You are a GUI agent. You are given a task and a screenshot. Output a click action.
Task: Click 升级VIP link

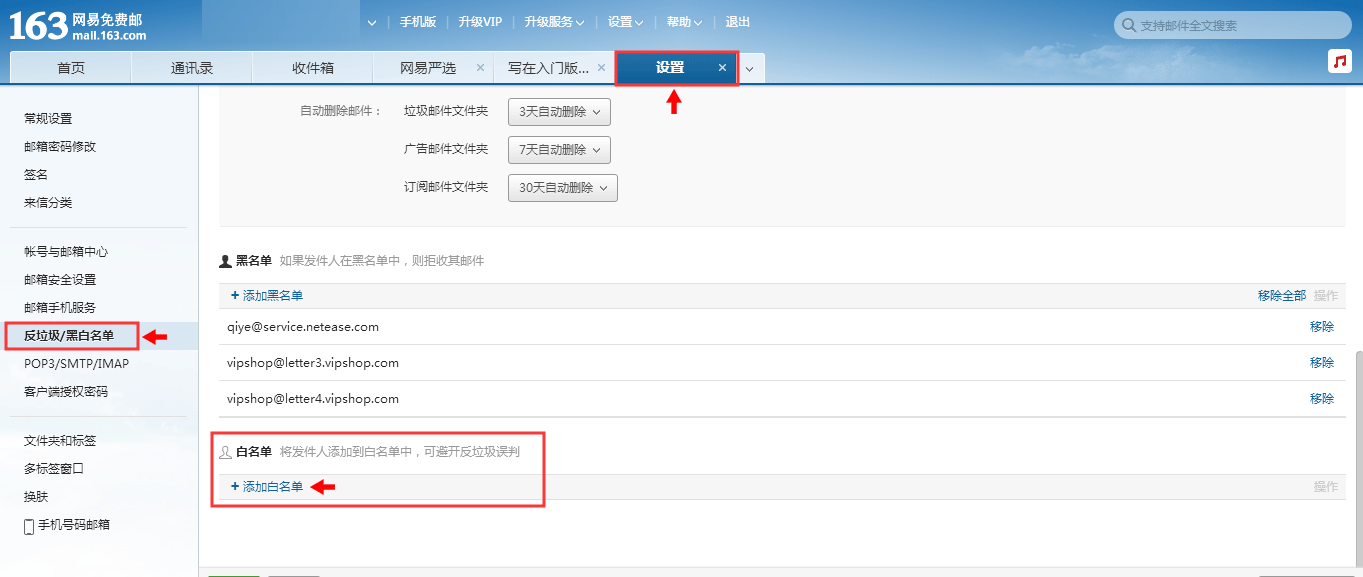click(480, 22)
